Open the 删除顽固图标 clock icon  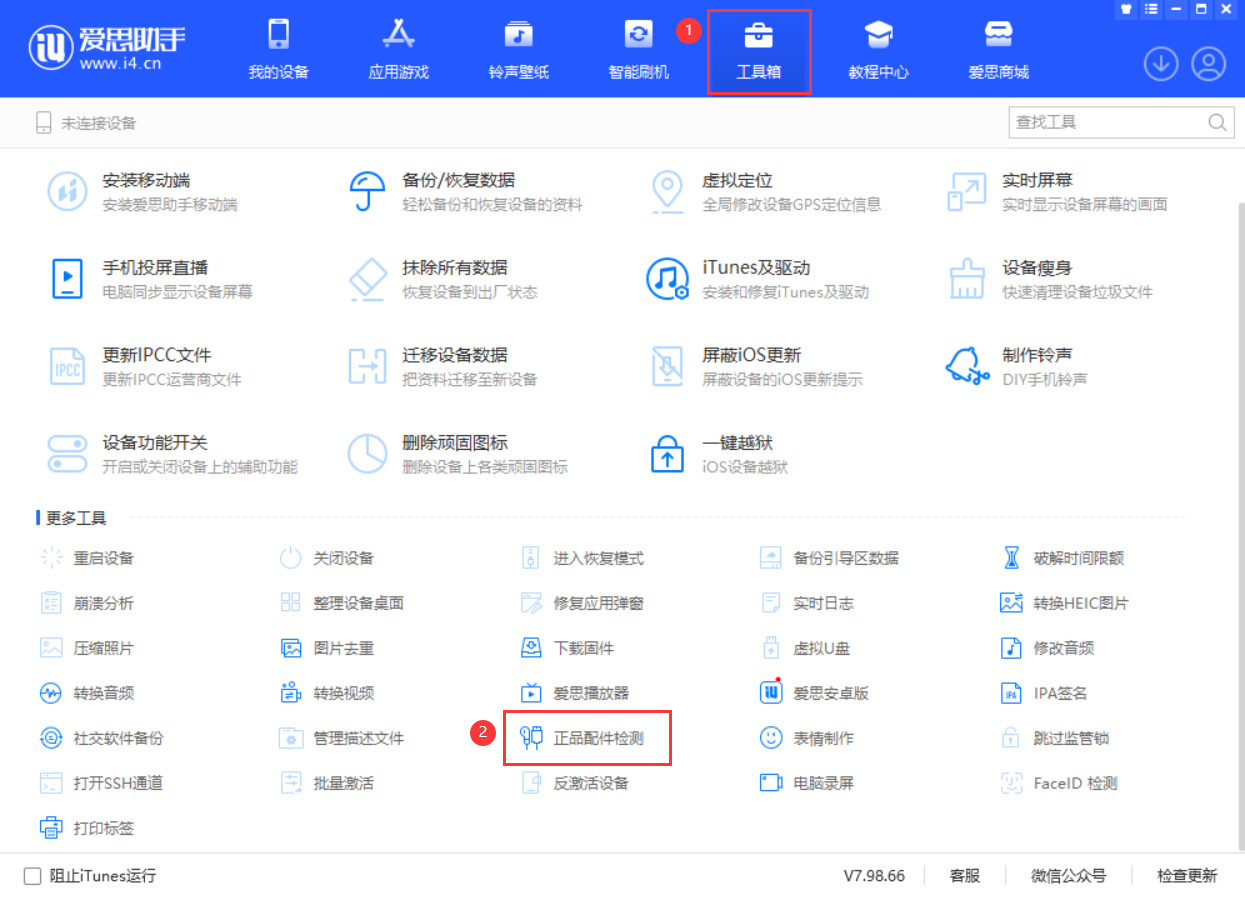[368, 453]
